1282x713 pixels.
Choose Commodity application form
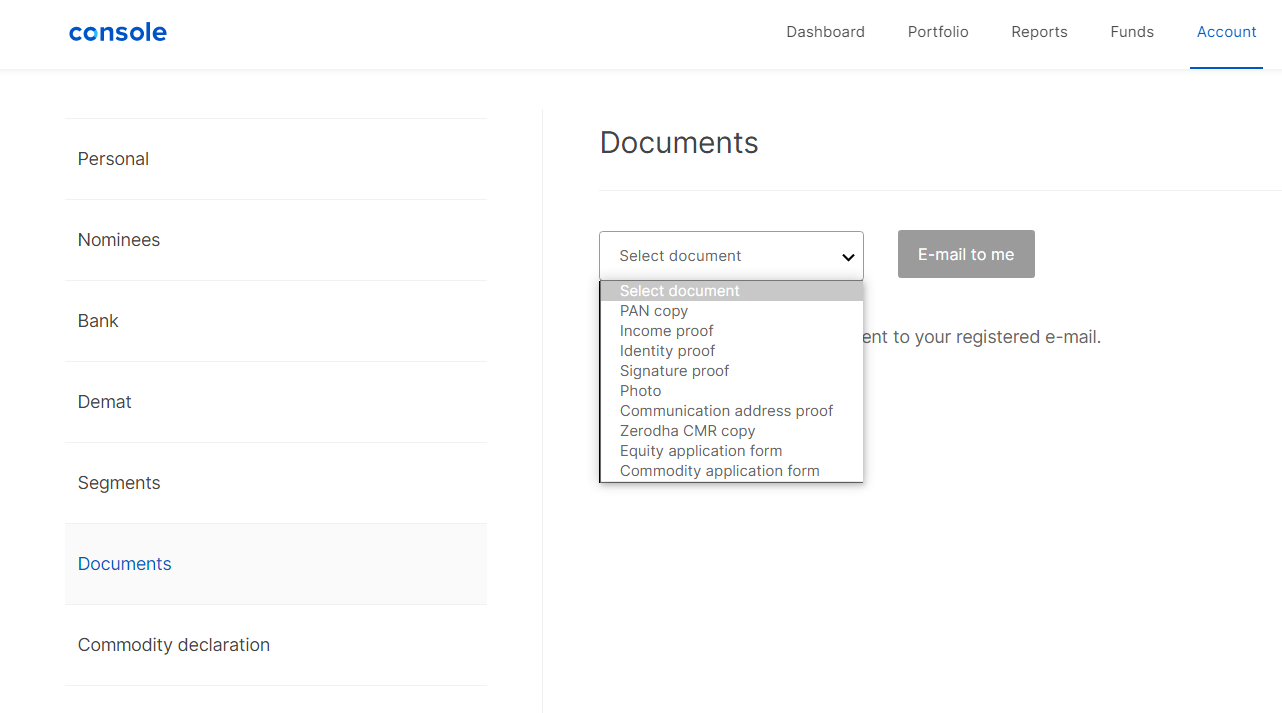719,471
